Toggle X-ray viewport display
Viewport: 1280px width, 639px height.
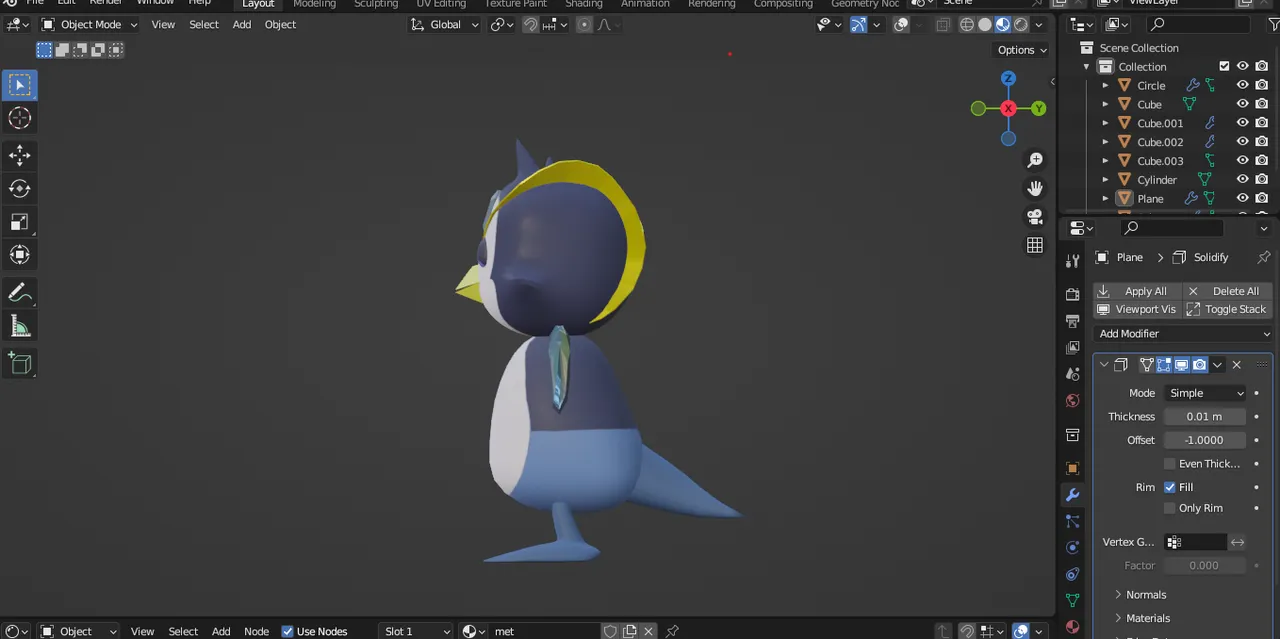943,24
